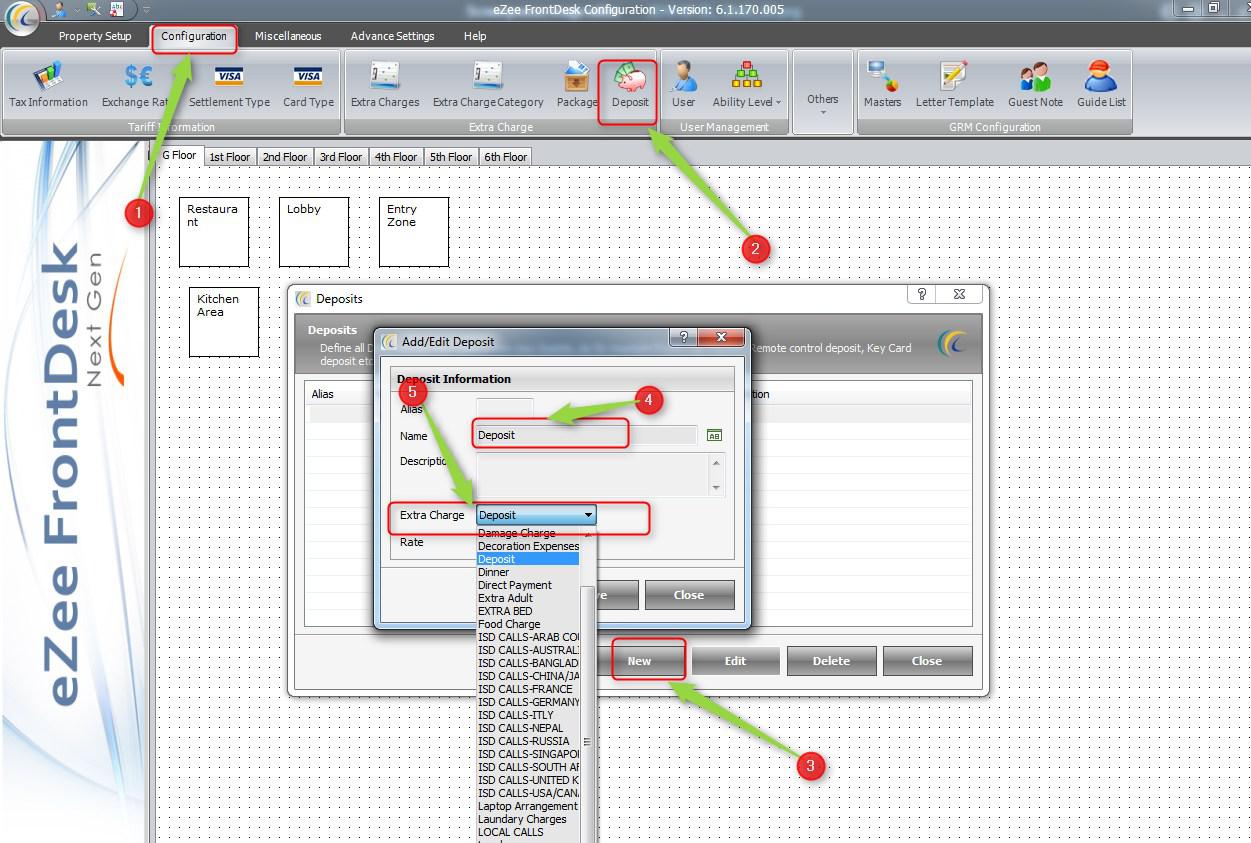Click the tools icon in quick access toolbar
The width and height of the screenshot is (1251, 843).
click(x=94, y=9)
